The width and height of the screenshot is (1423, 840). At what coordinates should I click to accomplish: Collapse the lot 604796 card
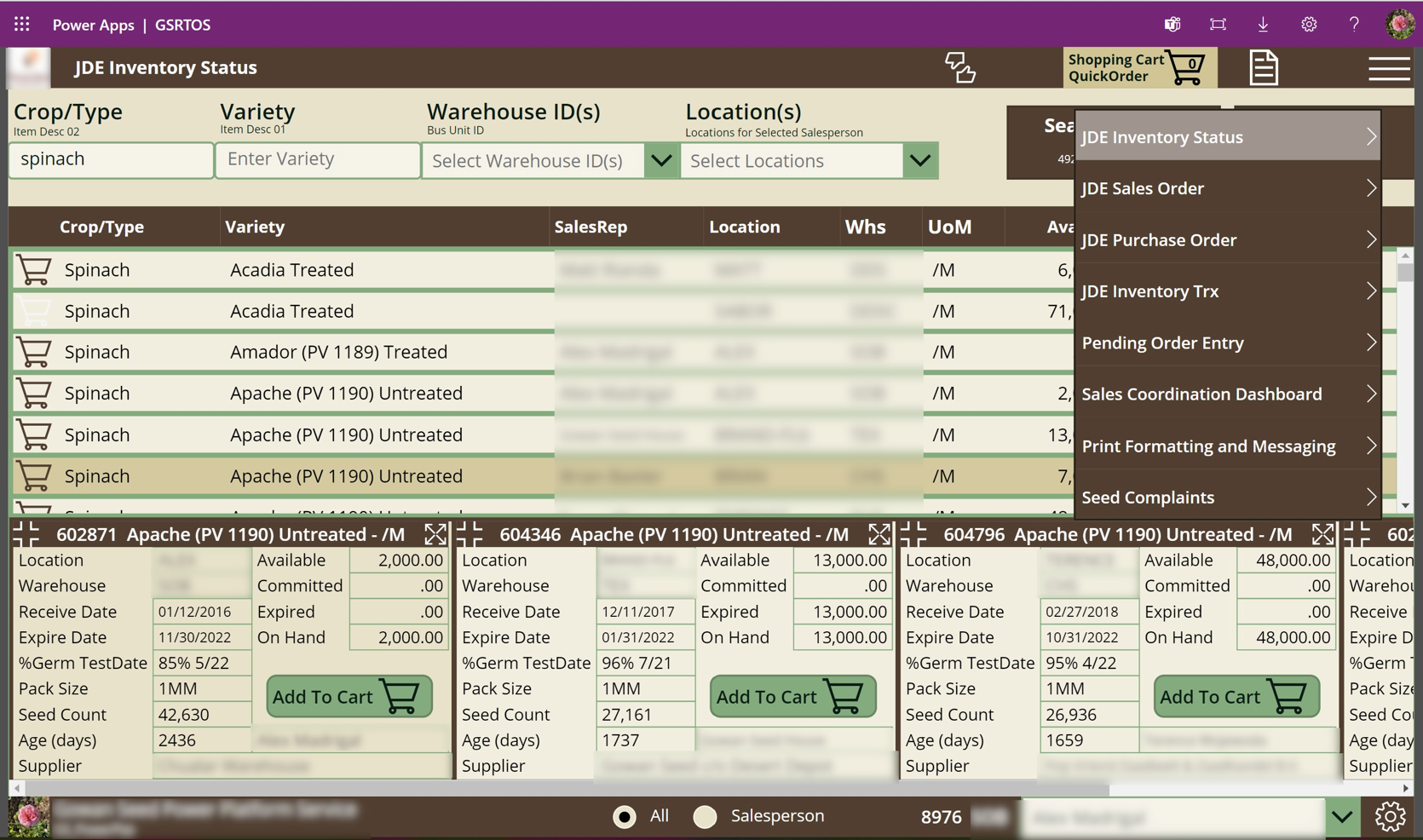point(913,534)
